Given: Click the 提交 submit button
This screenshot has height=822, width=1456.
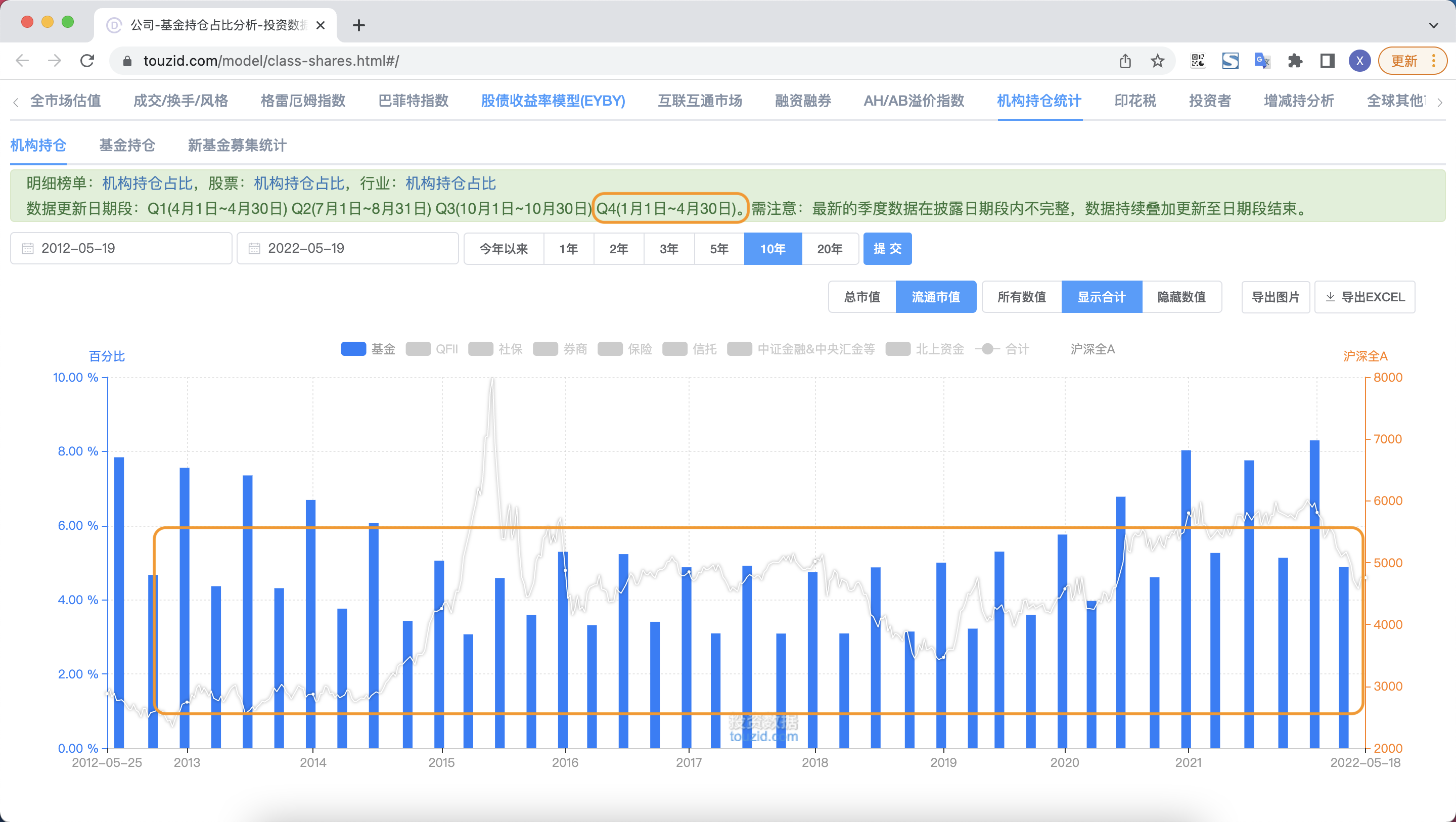Looking at the screenshot, I should [x=887, y=248].
